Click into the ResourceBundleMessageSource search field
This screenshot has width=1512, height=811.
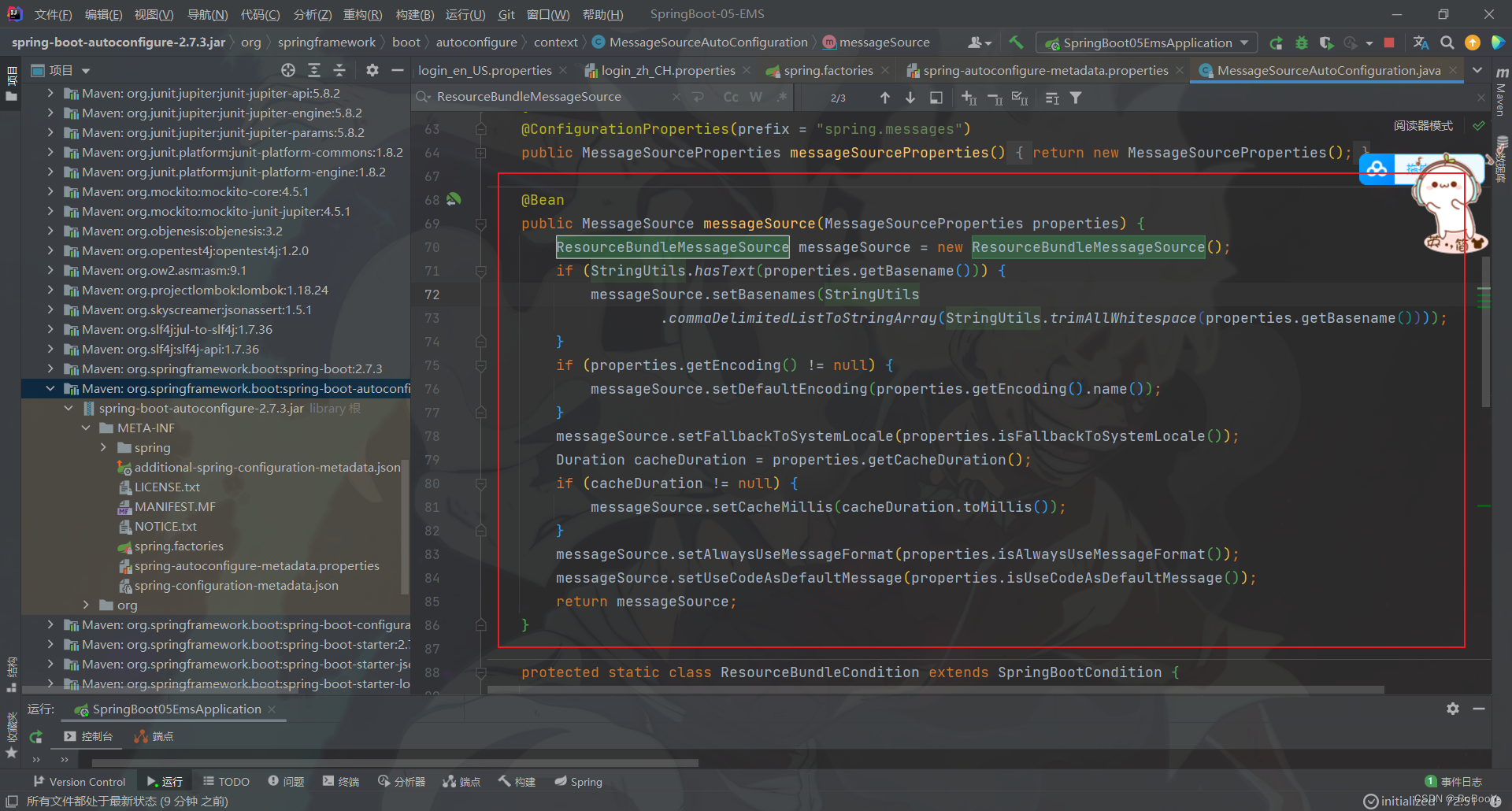pos(551,97)
